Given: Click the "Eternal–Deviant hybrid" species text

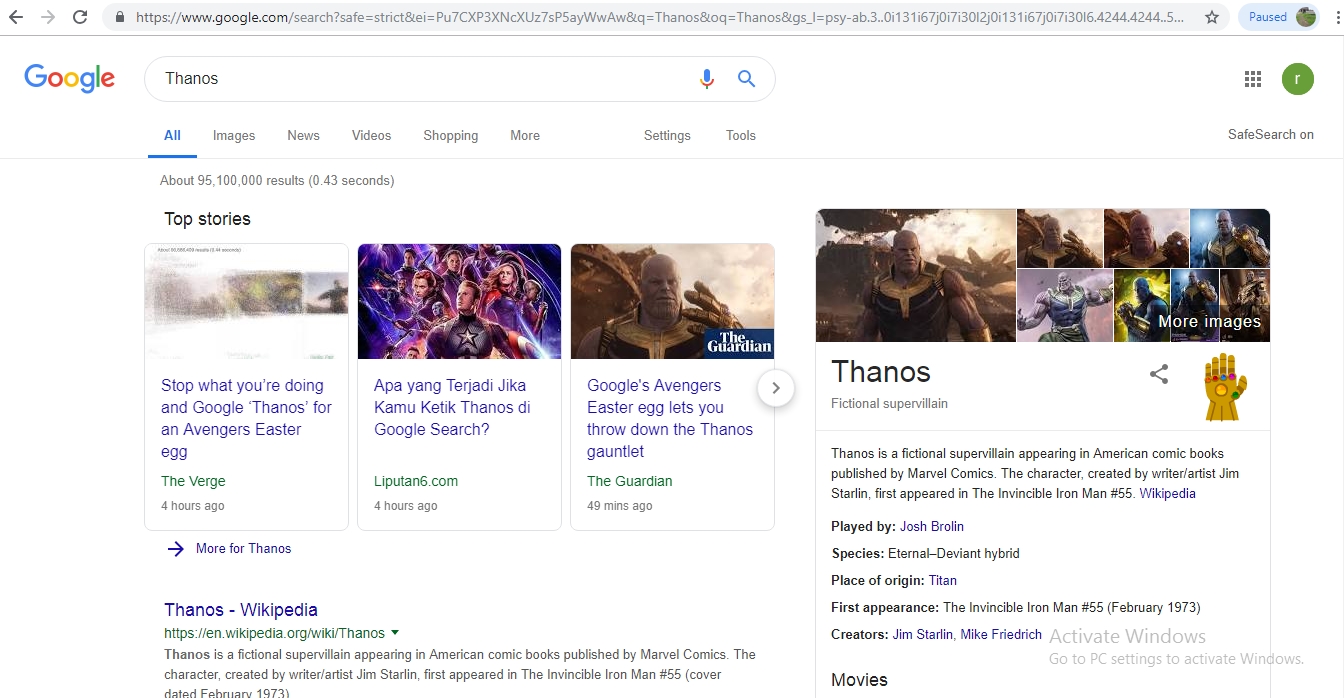Looking at the screenshot, I should coord(954,553).
